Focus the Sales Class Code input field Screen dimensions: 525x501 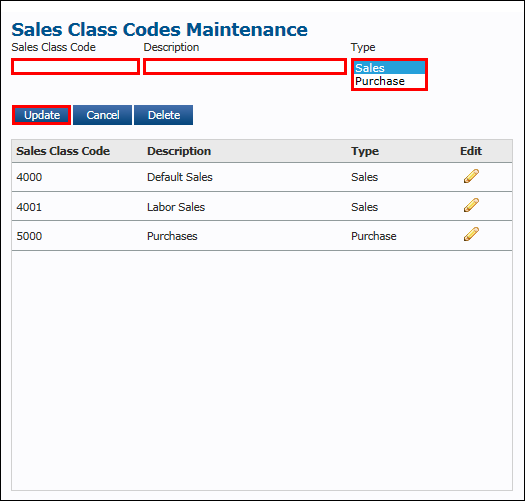[75, 67]
